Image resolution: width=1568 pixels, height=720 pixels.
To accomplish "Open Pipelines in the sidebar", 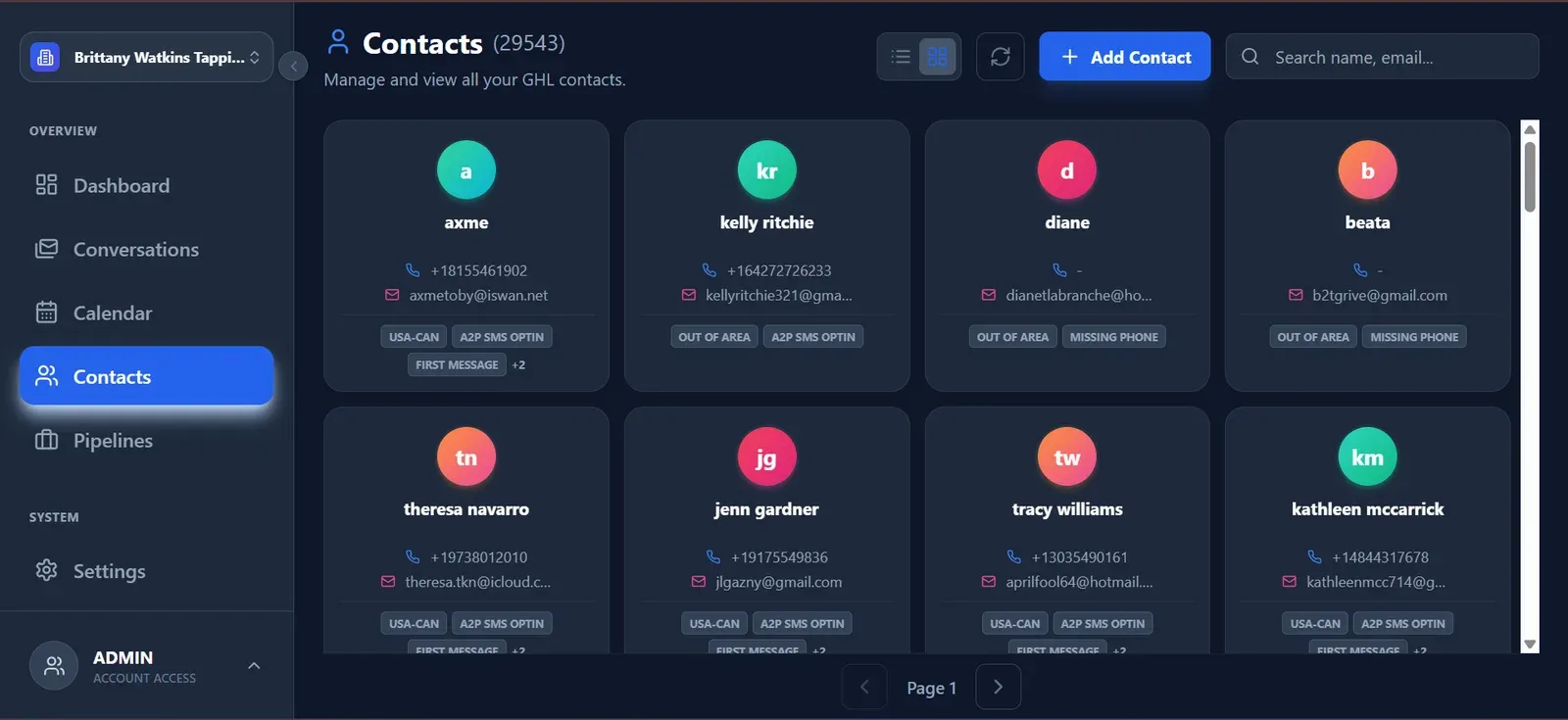I will coord(146,440).
